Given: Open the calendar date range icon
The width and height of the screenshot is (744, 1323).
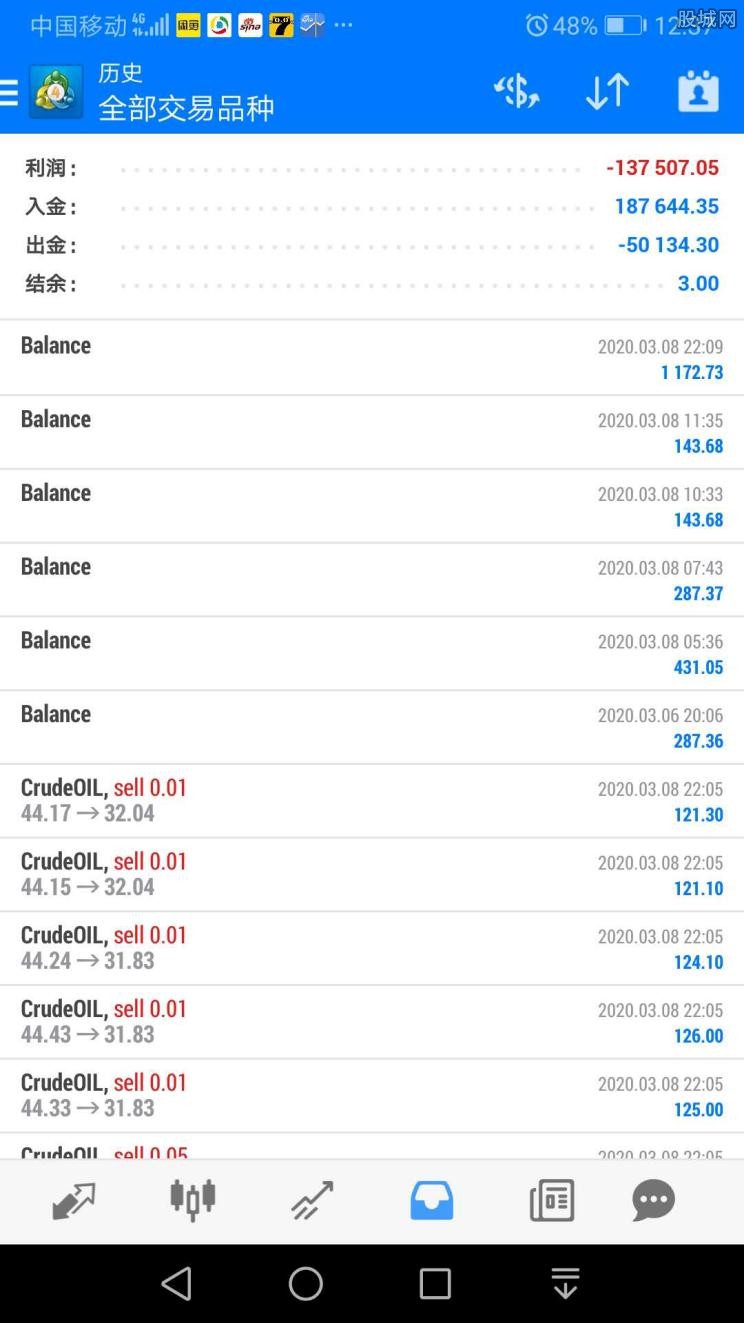Looking at the screenshot, I should click(x=698, y=91).
